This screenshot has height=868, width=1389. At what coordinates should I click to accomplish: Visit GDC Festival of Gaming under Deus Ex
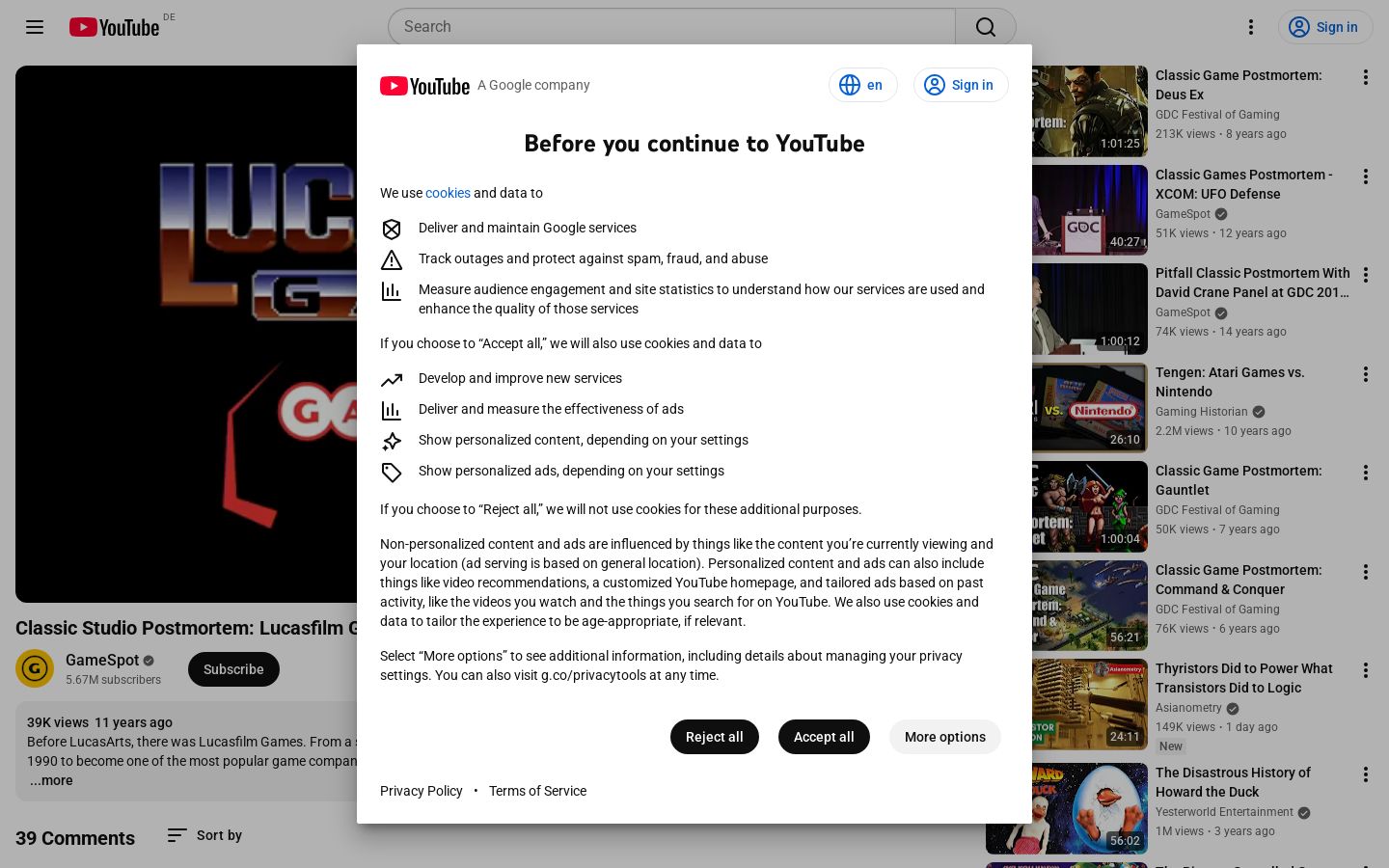(1217, 115)
